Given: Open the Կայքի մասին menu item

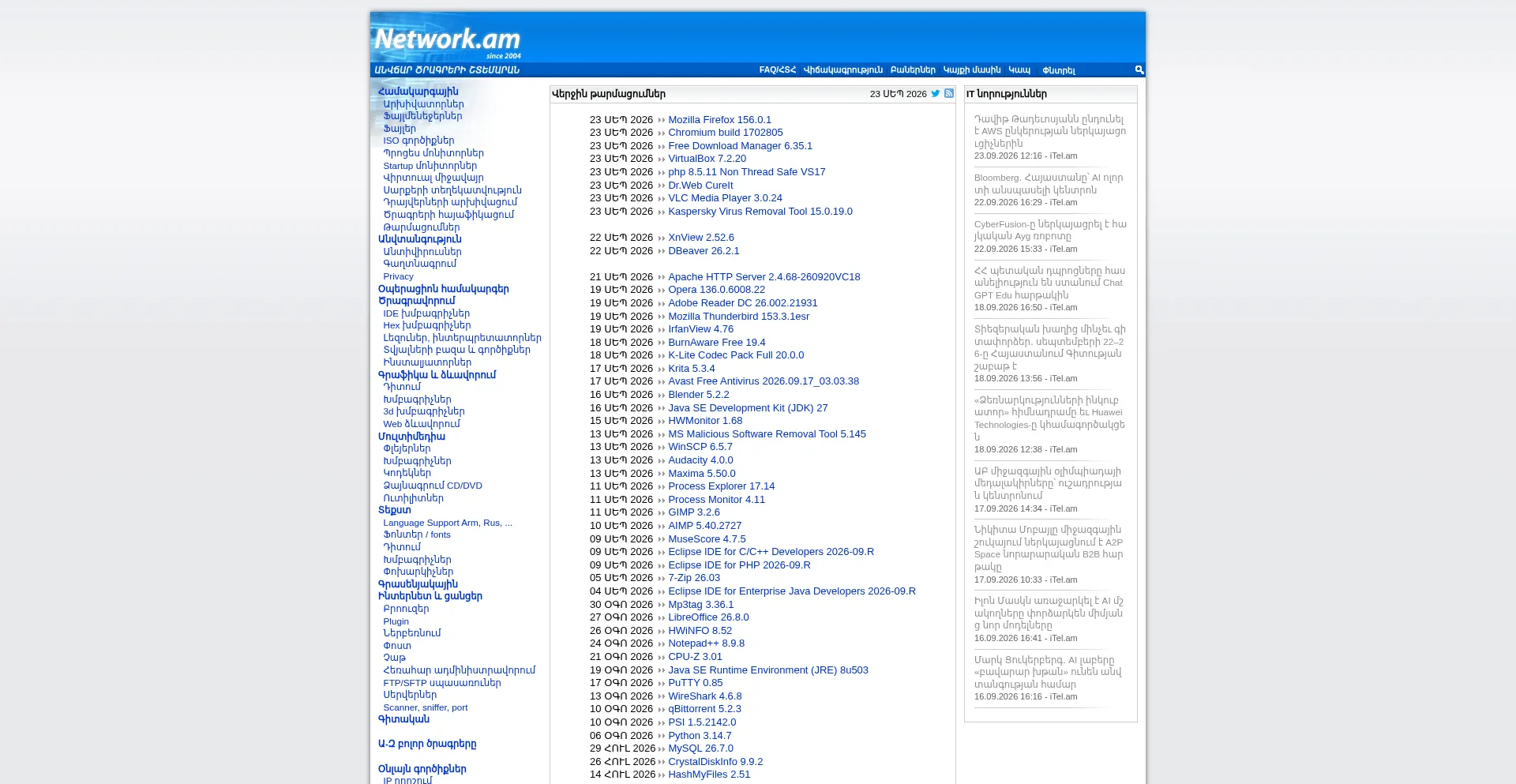Looking at the screenshot, I should 972,70.
